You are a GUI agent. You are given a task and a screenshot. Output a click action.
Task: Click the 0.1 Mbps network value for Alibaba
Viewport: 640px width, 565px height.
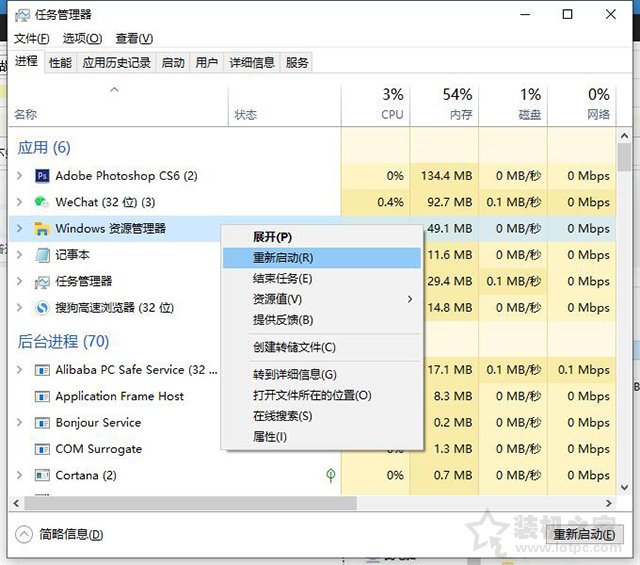click(x=584, y=370)
